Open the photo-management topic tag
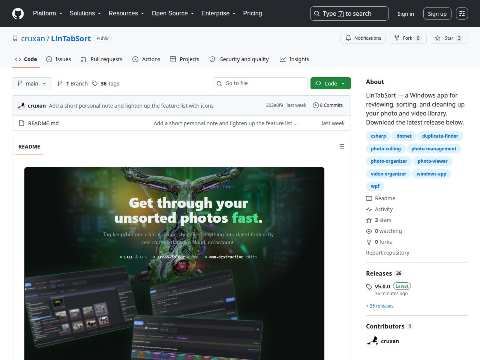This screenshot has width=480, height=360. 434,149
